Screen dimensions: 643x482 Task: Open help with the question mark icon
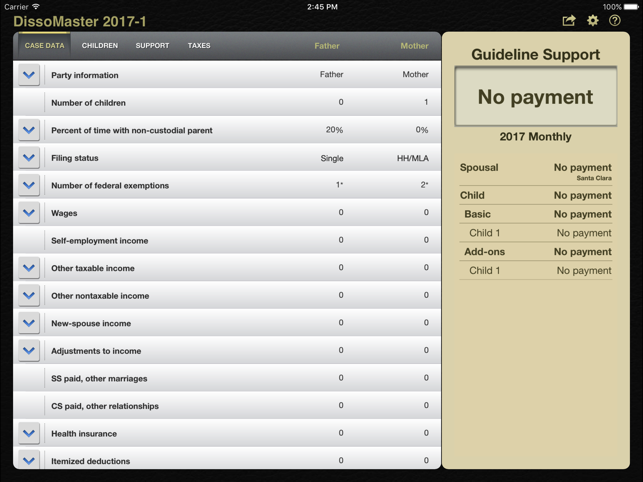coord(615,21)
